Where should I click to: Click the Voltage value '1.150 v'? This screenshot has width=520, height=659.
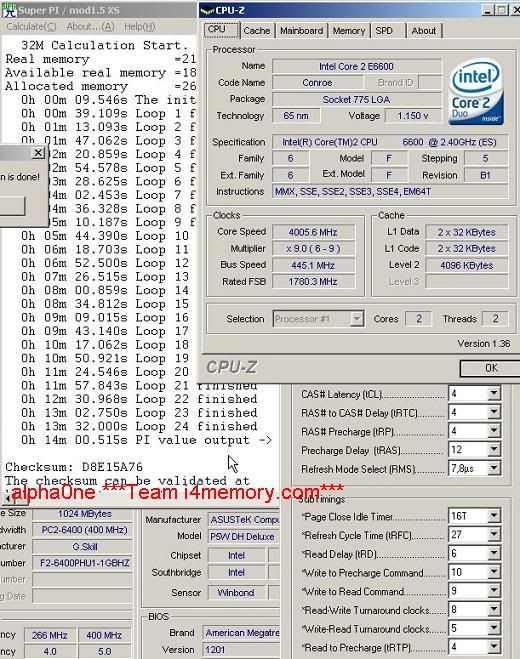(413, 116)
